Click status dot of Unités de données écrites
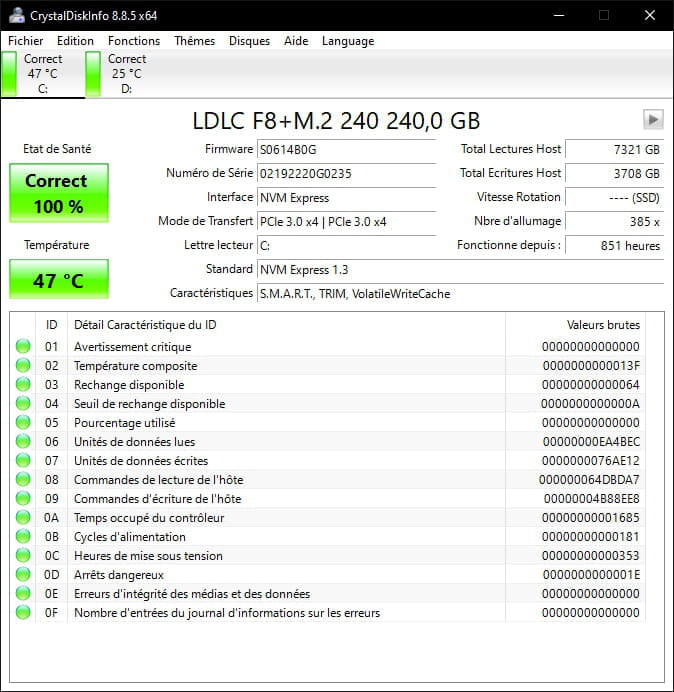This screenshot has width=674, height=692. (x=23, y=460)
